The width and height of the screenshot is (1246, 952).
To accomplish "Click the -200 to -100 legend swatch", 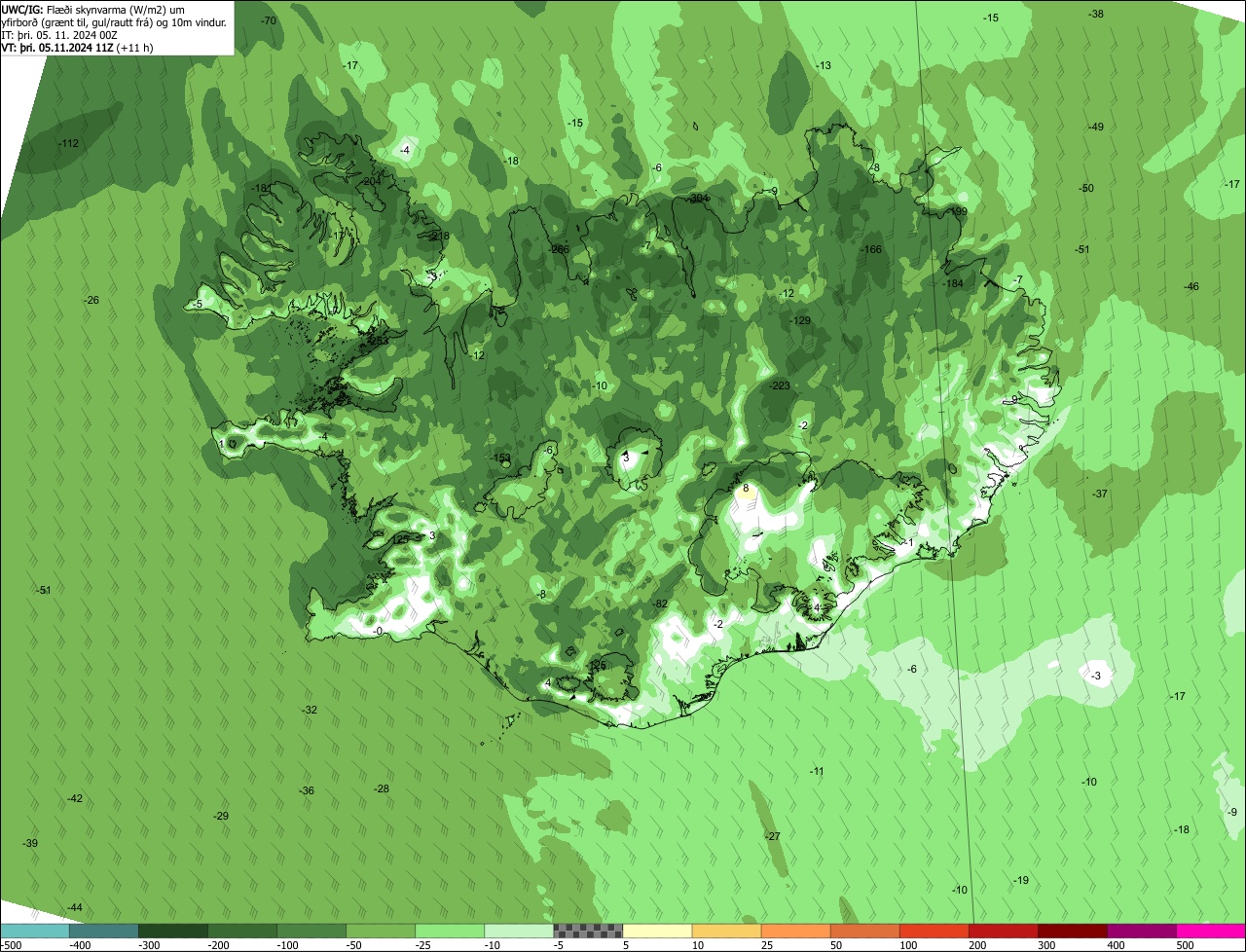I will tap(241, 931).
